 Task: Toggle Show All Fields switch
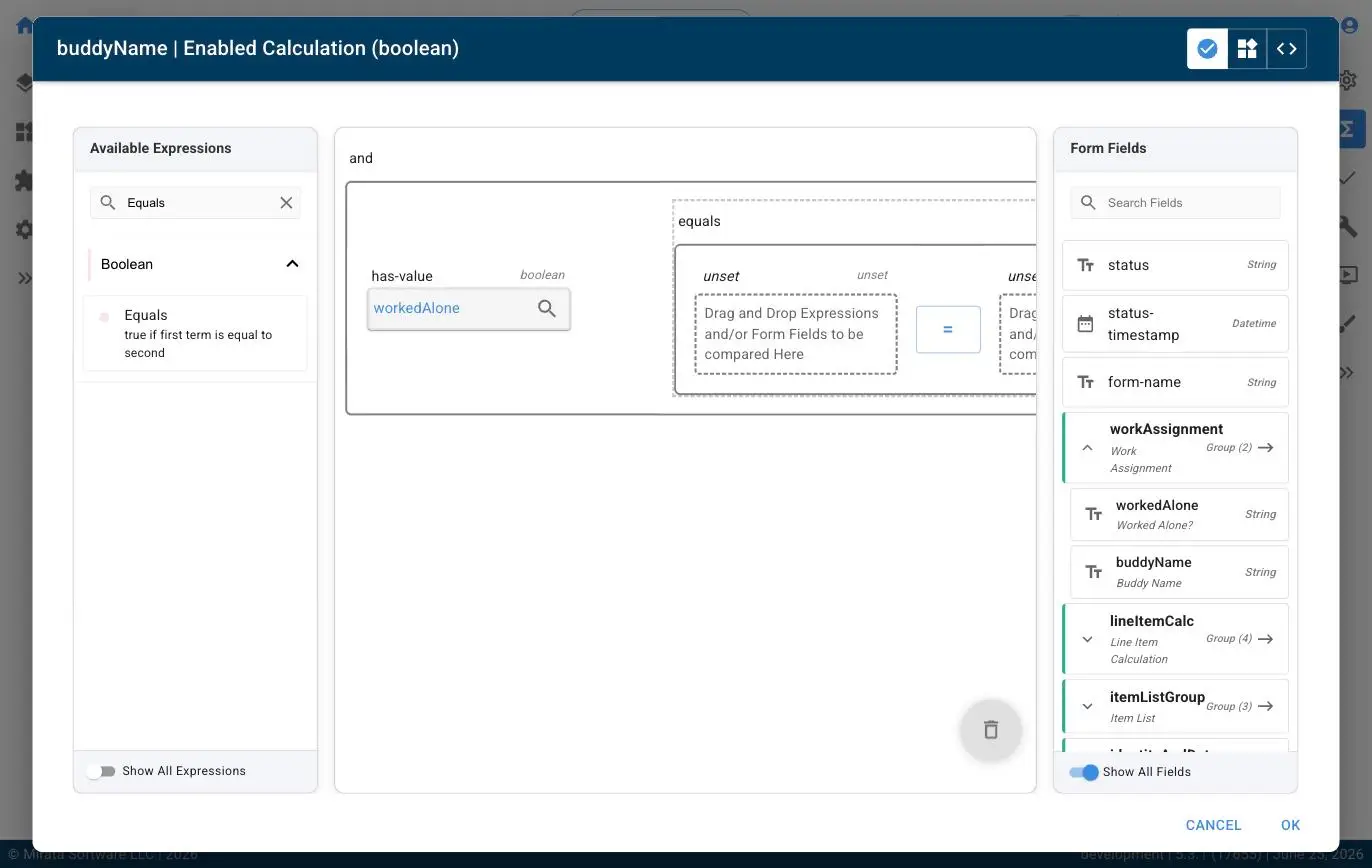point(1084,772)
